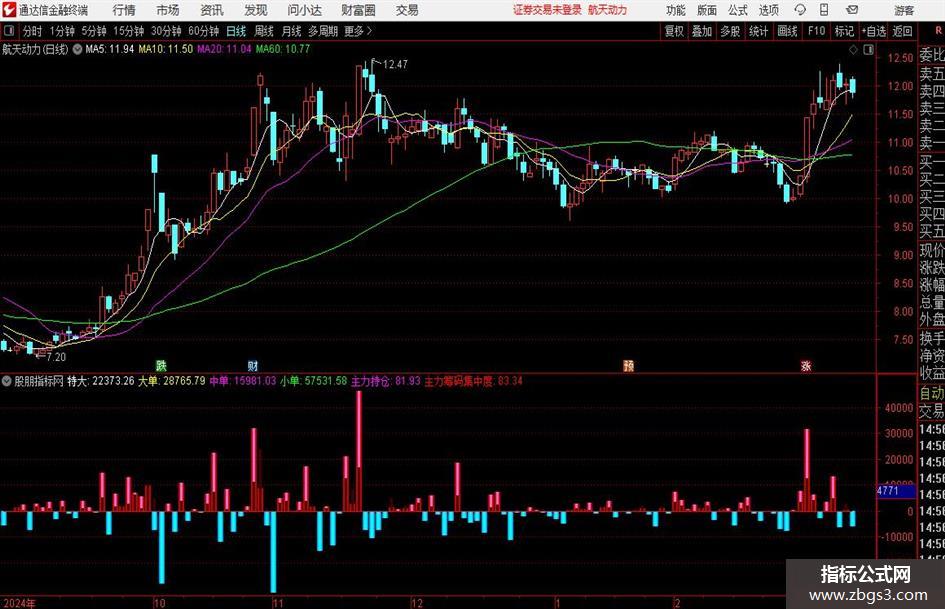Click the green 跌 event marker
The width and height of the screenshot is (945, 609).
click(161, 365)
